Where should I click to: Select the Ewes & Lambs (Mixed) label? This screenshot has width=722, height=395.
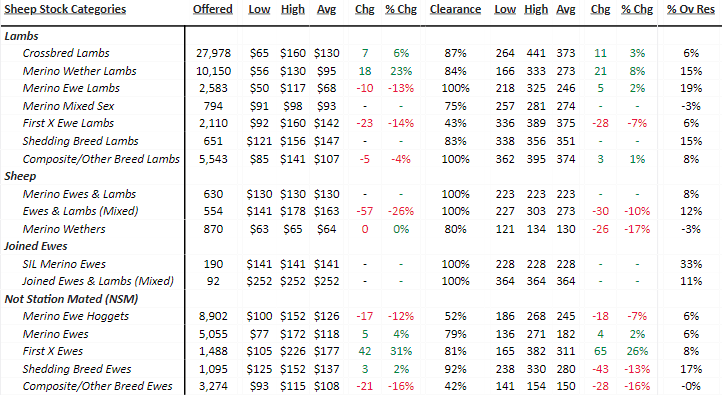pyautogui.click(x=81, y=211)
